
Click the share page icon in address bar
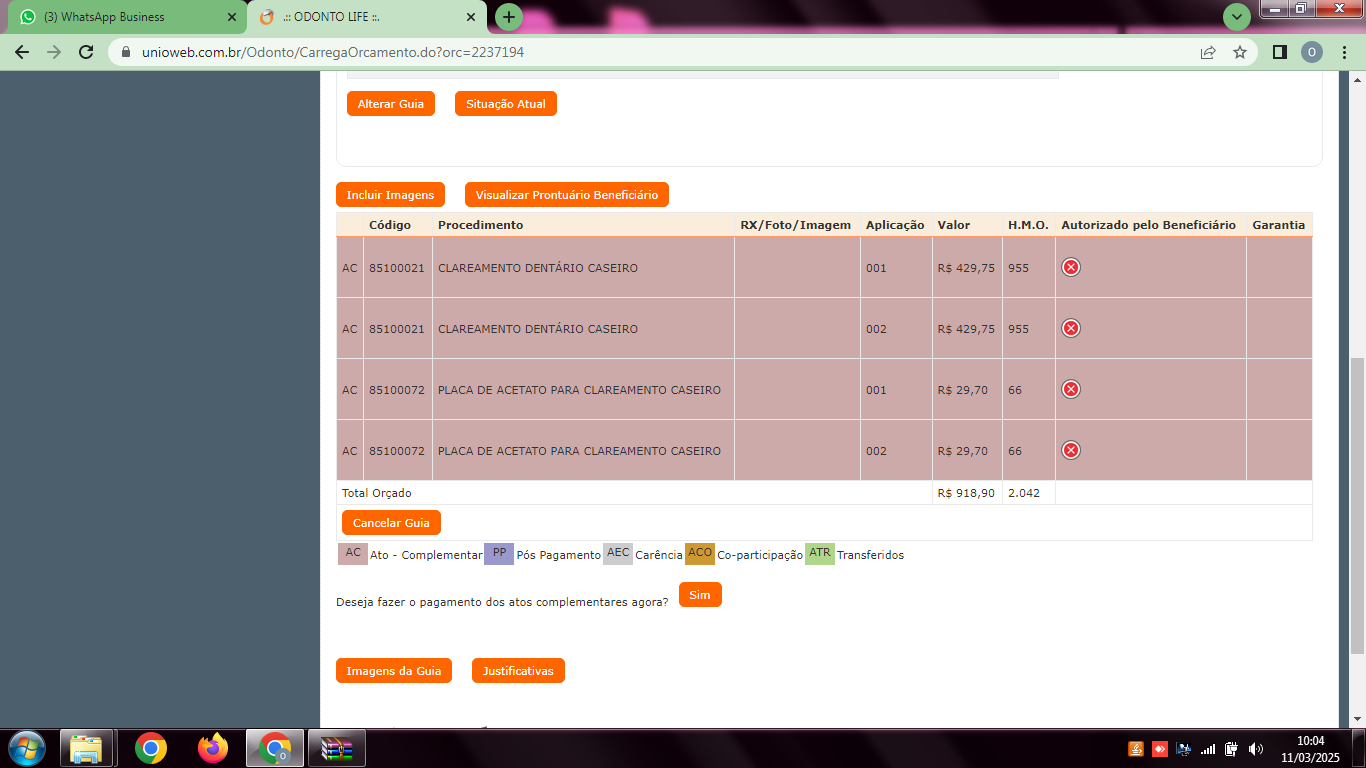tap(1208, 52)
